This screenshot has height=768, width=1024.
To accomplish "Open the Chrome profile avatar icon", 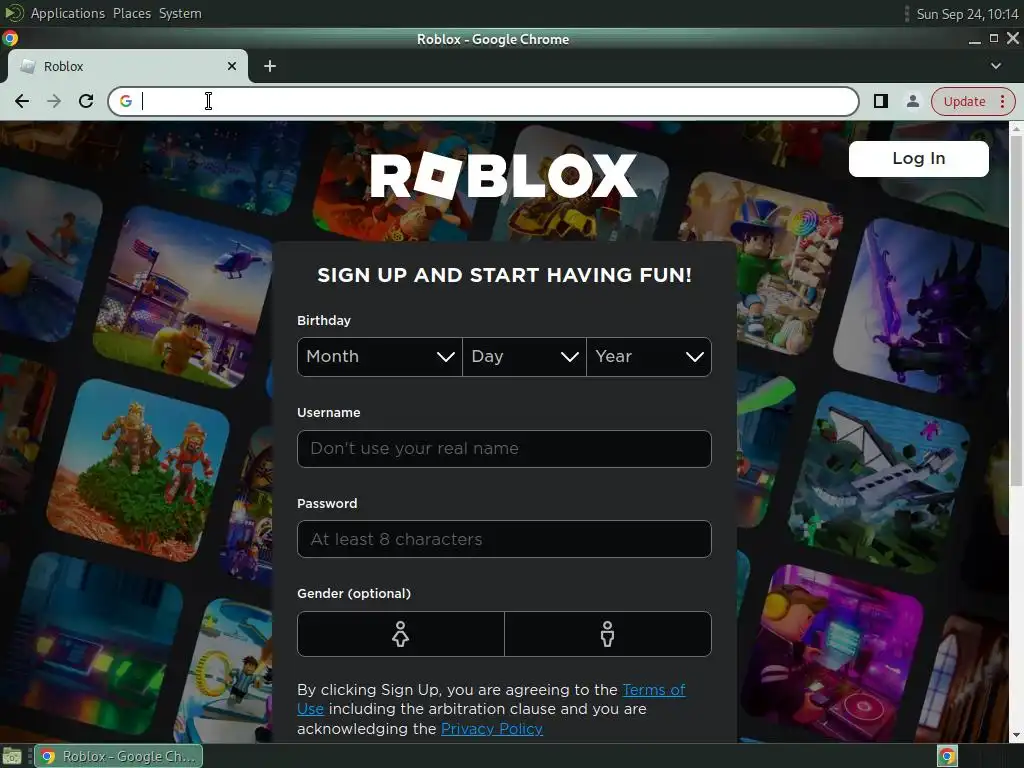I will coord(912,101).
